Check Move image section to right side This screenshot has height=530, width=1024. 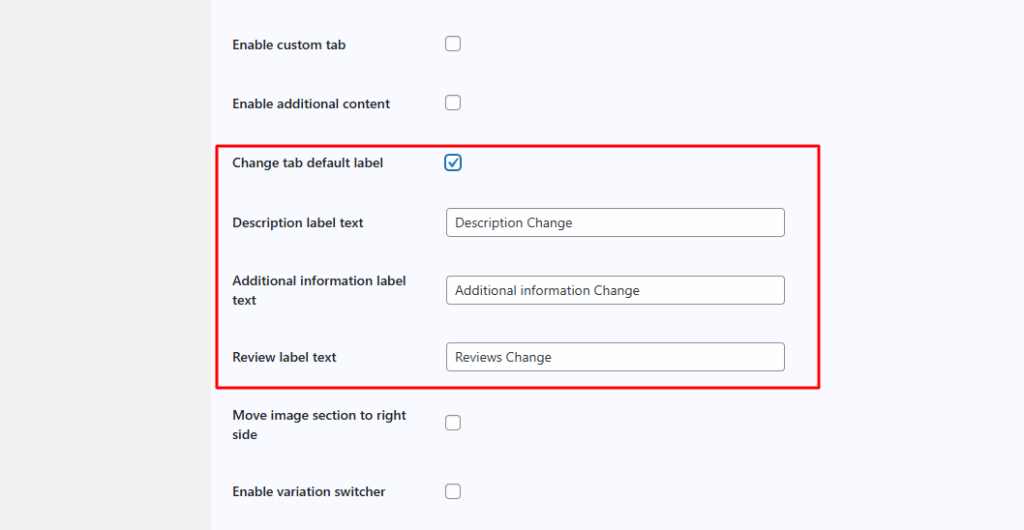tap(453, 423)
